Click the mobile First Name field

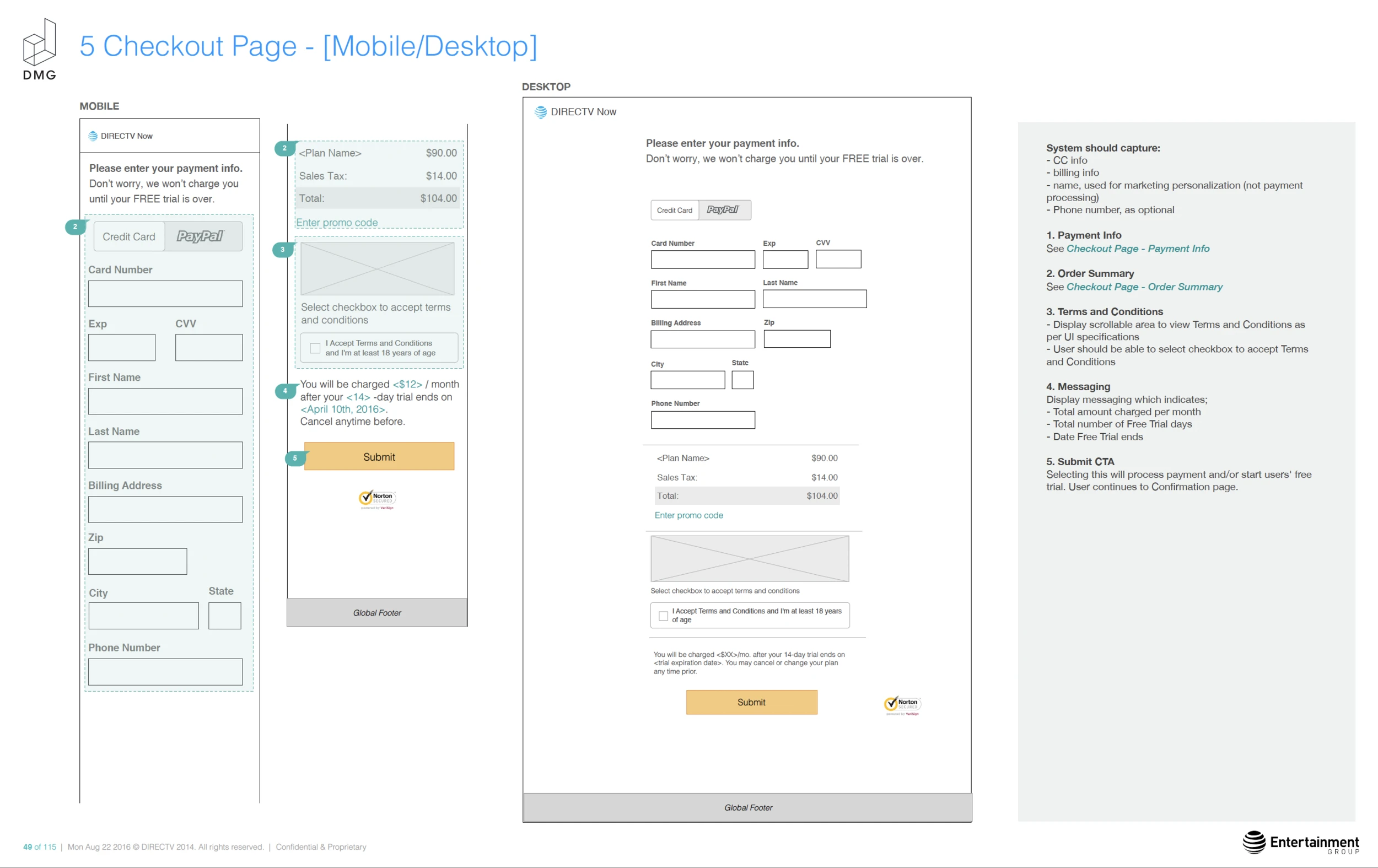tap(165, 402)
